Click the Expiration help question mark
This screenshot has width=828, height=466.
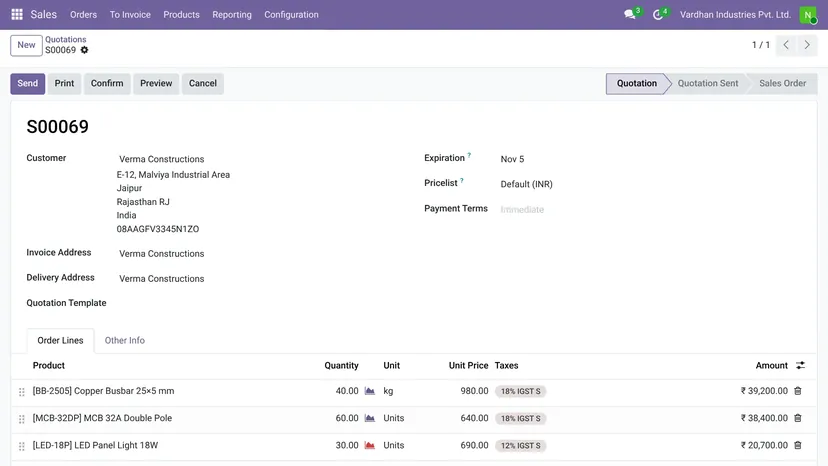[x=469, y=155]
